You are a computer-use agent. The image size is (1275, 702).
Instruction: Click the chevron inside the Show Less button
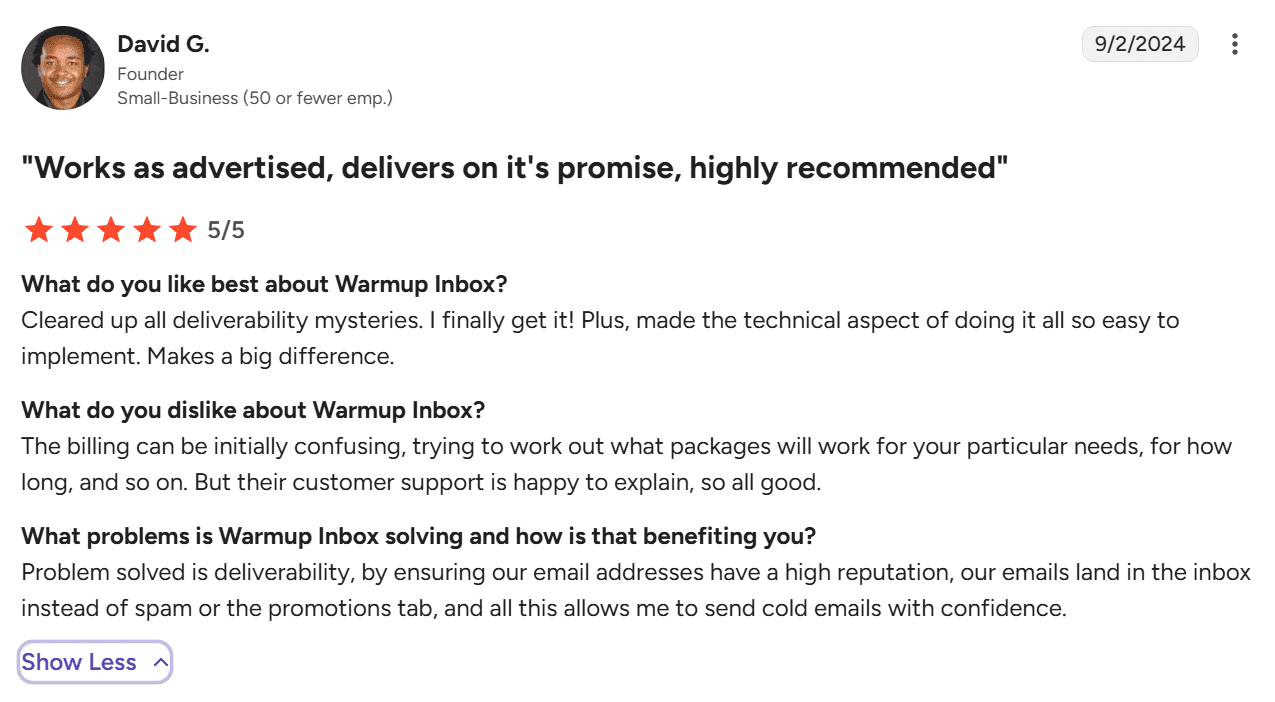158,661
